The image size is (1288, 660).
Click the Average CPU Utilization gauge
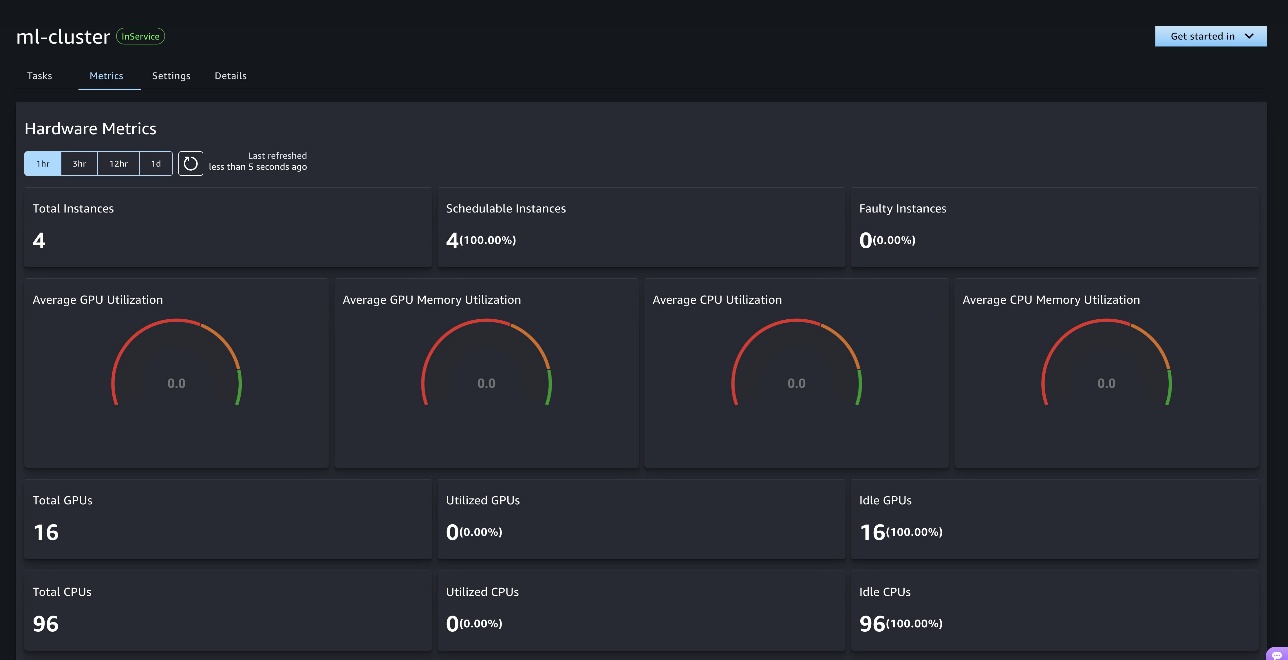point(796,363)
